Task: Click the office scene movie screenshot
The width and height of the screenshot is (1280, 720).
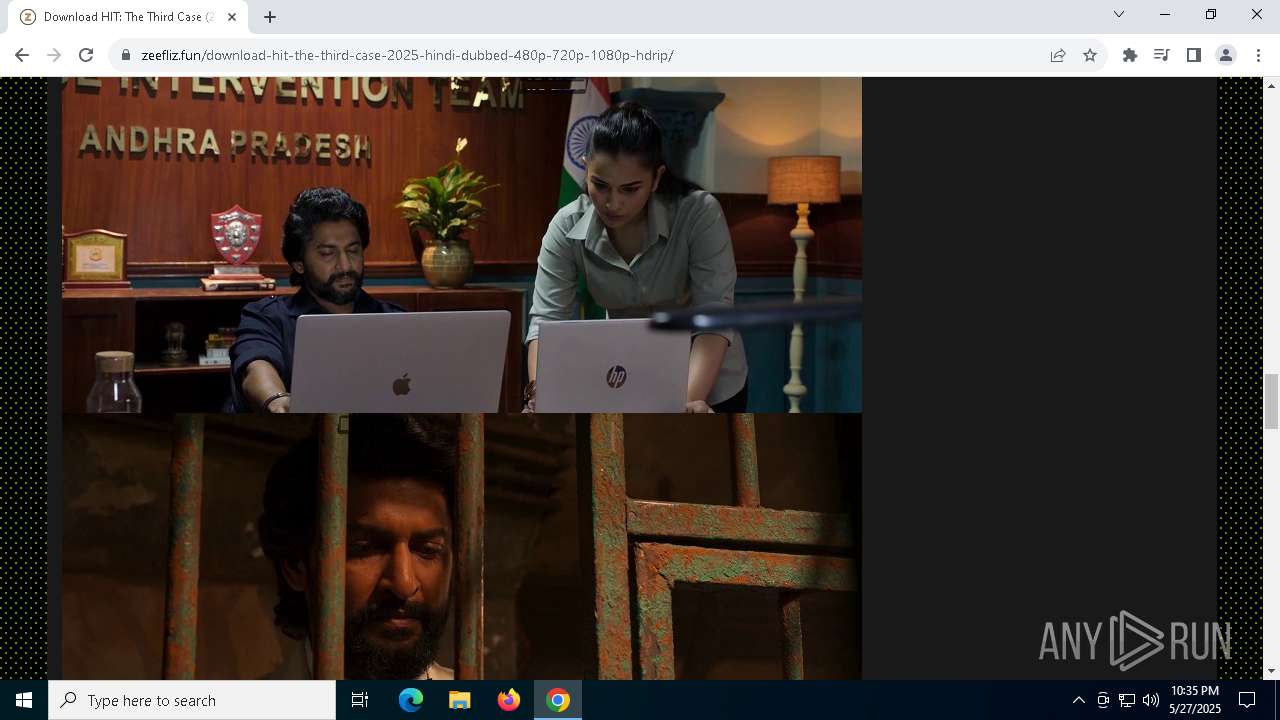Action: [x=462, y=245]
